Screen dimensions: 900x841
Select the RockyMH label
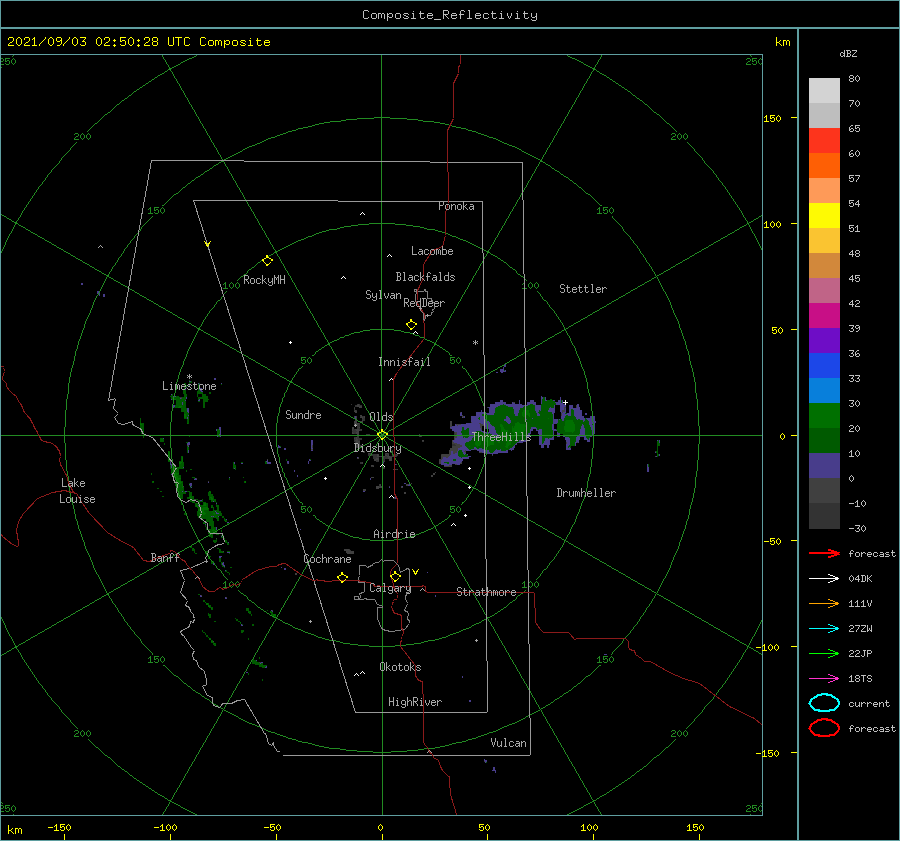(264, 280)
